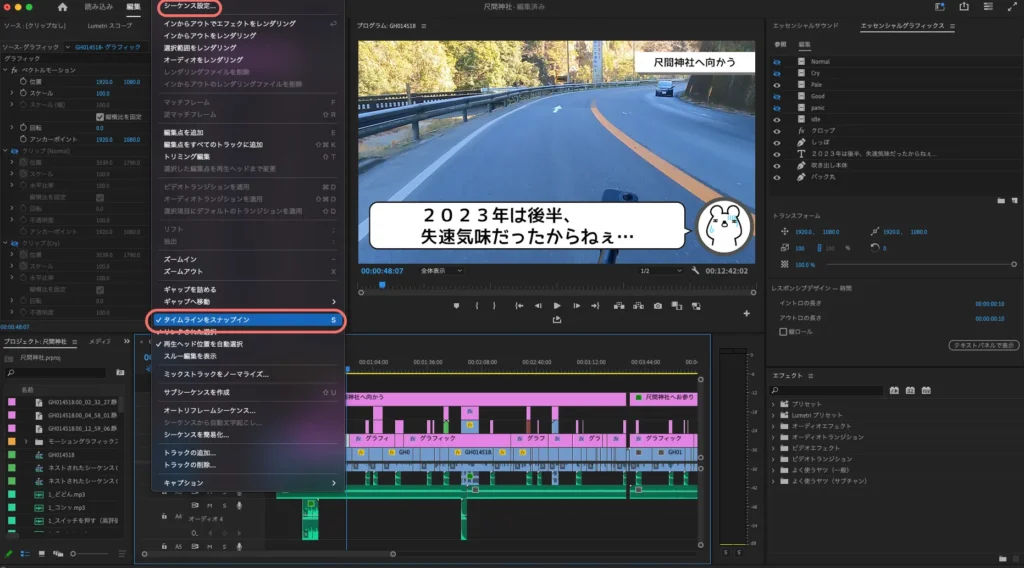Click the Lift button

click(x=618, y=306)
